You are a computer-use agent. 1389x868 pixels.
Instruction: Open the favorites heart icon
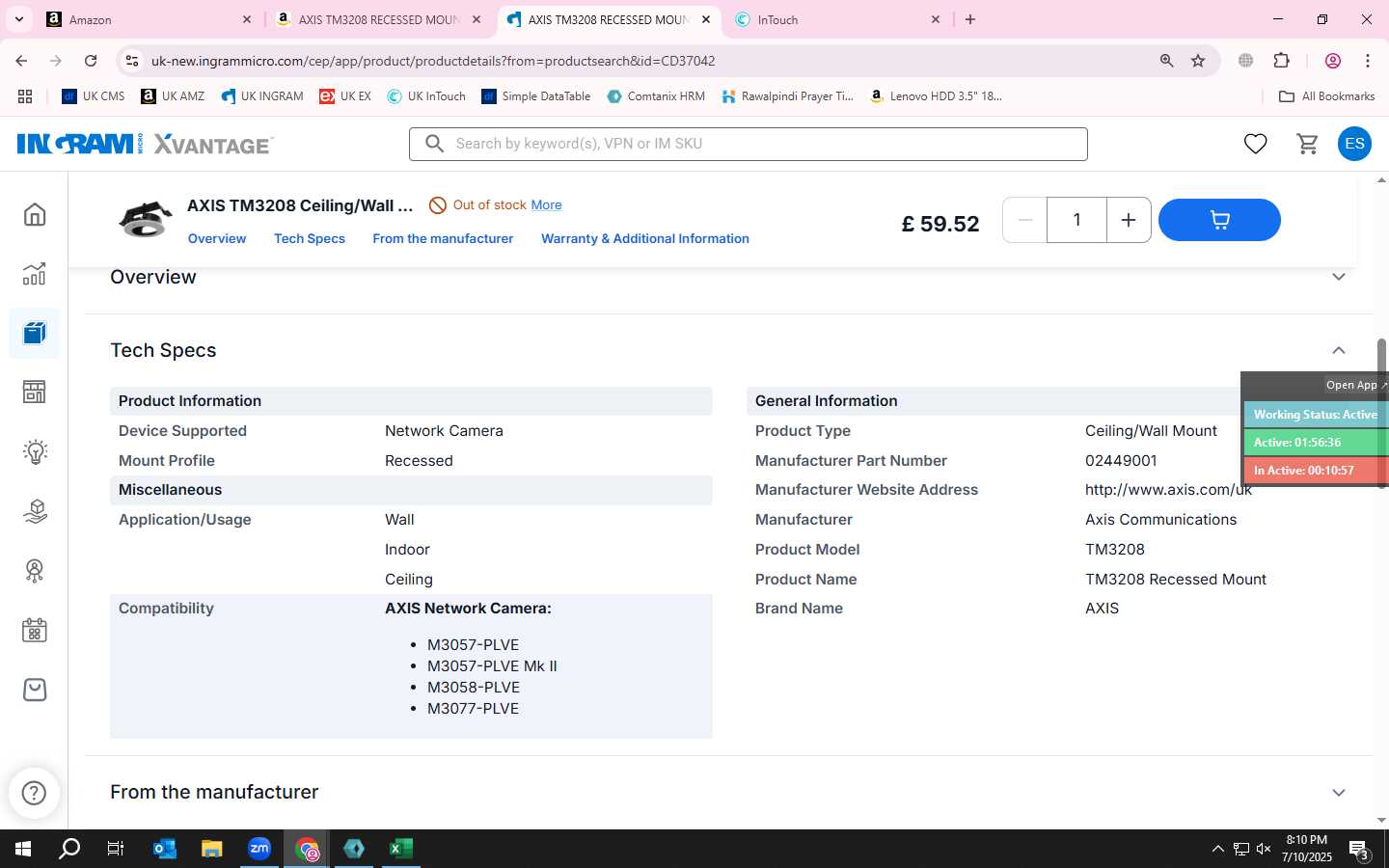(1255, 144)
